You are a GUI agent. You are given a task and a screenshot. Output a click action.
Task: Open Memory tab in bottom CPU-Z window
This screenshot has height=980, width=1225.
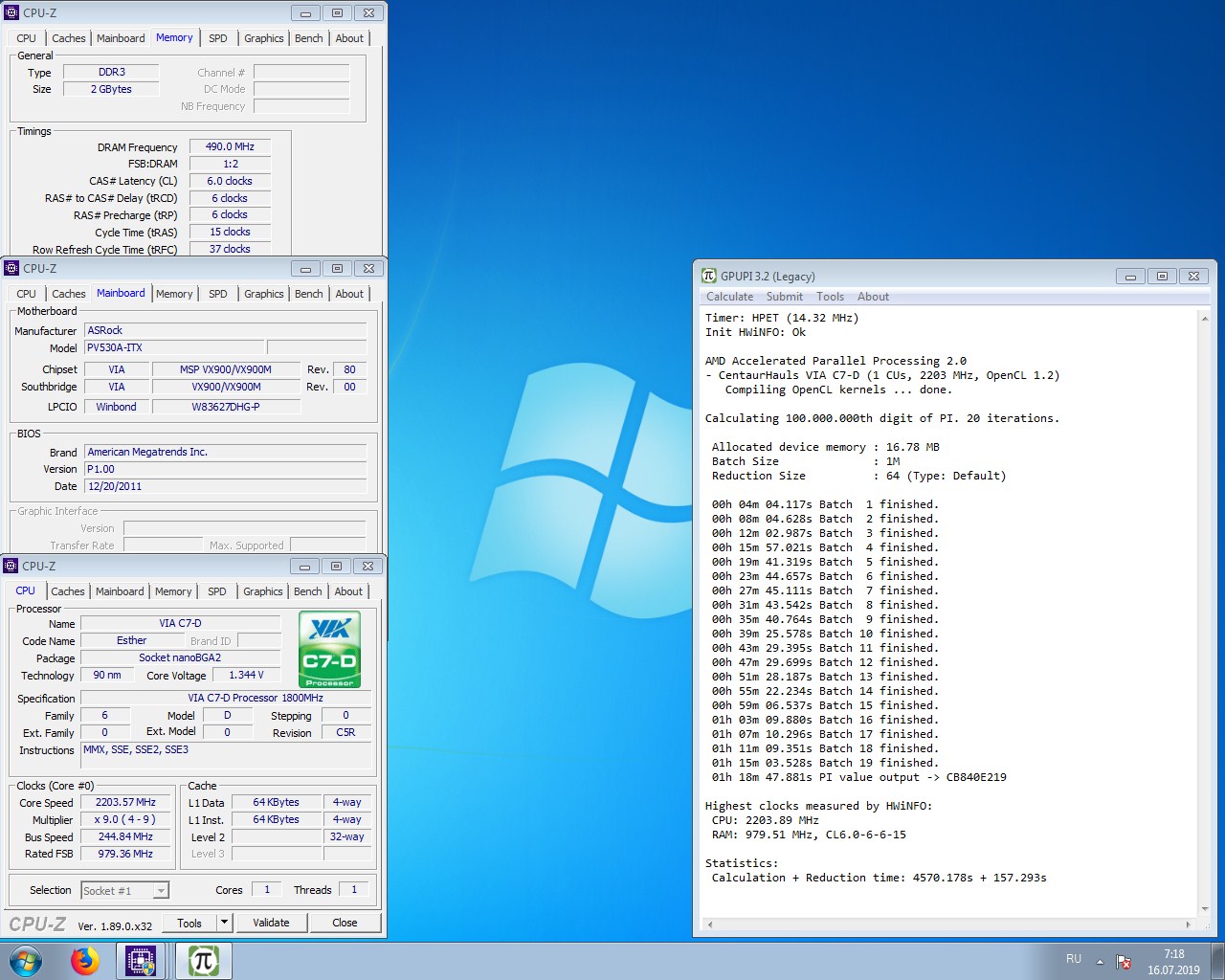173,591
